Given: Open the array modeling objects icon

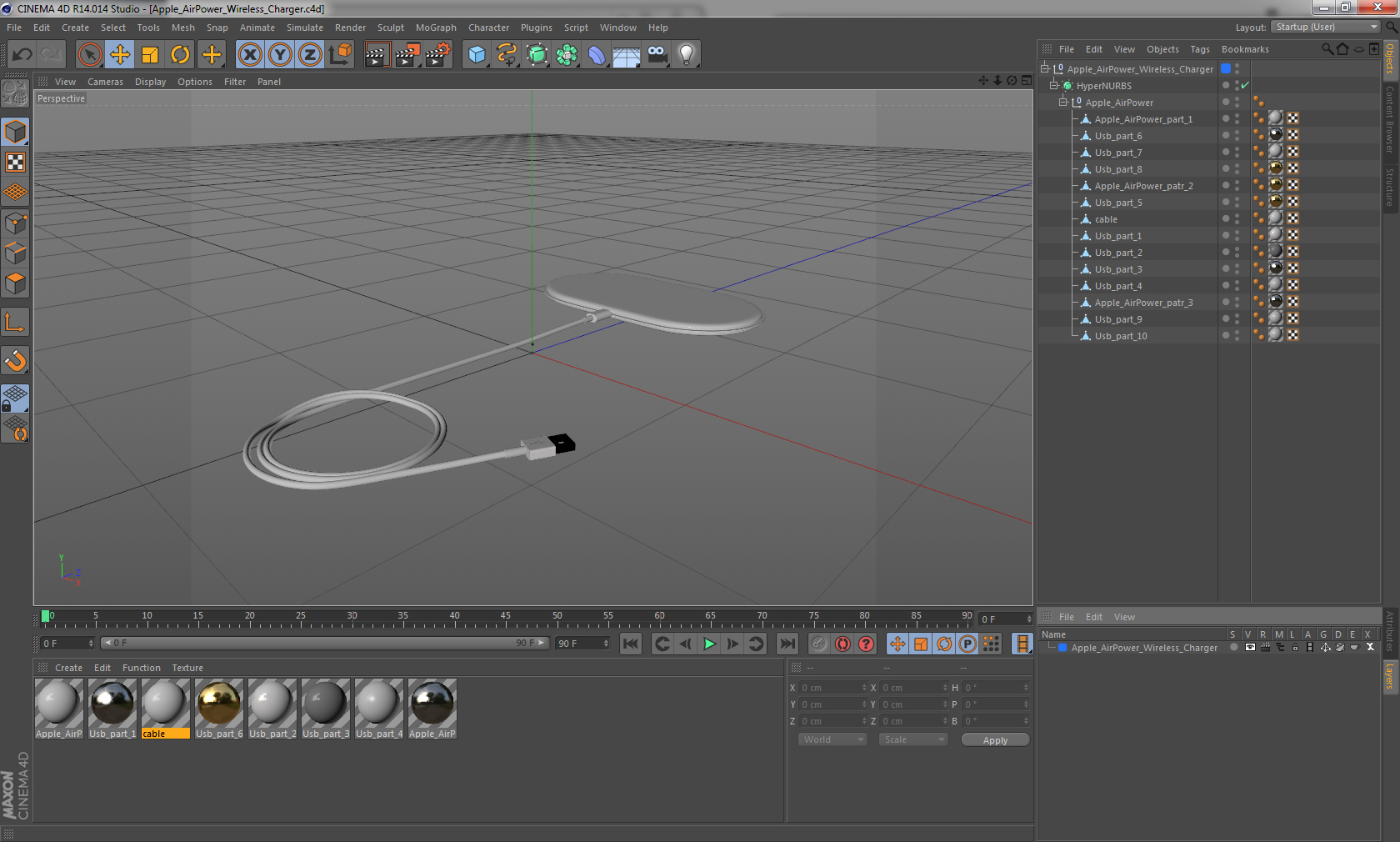Looking at the screenshot, I should (567, 55).
